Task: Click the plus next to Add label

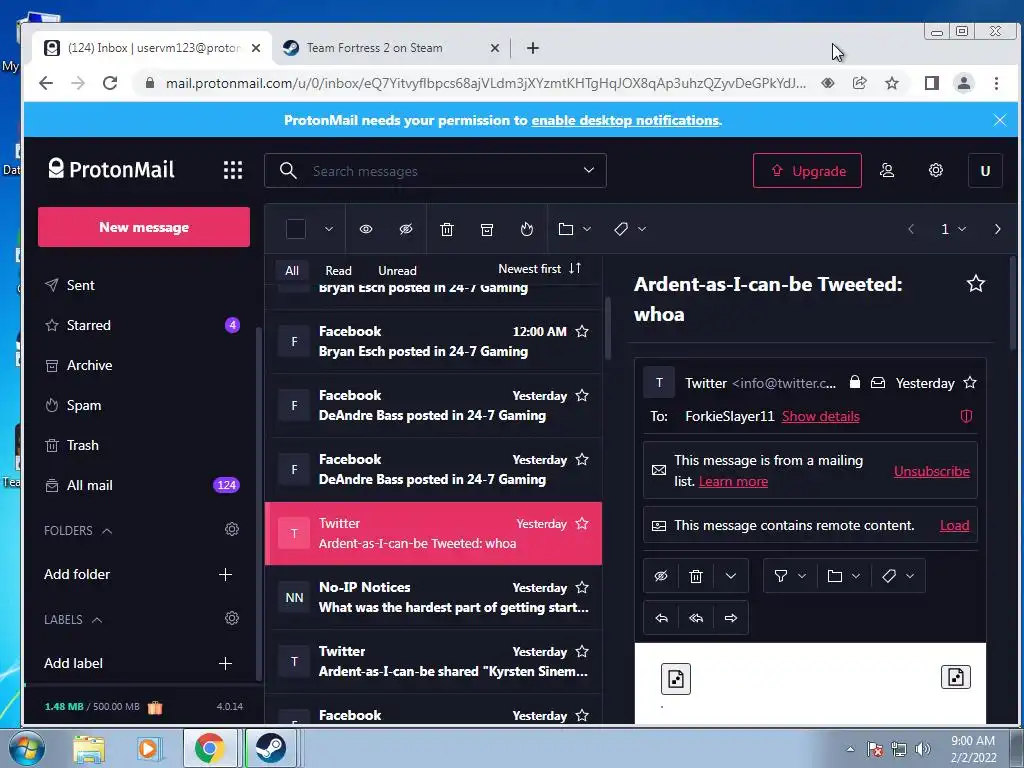Action: pyautogui.click(x=225, y=663)
